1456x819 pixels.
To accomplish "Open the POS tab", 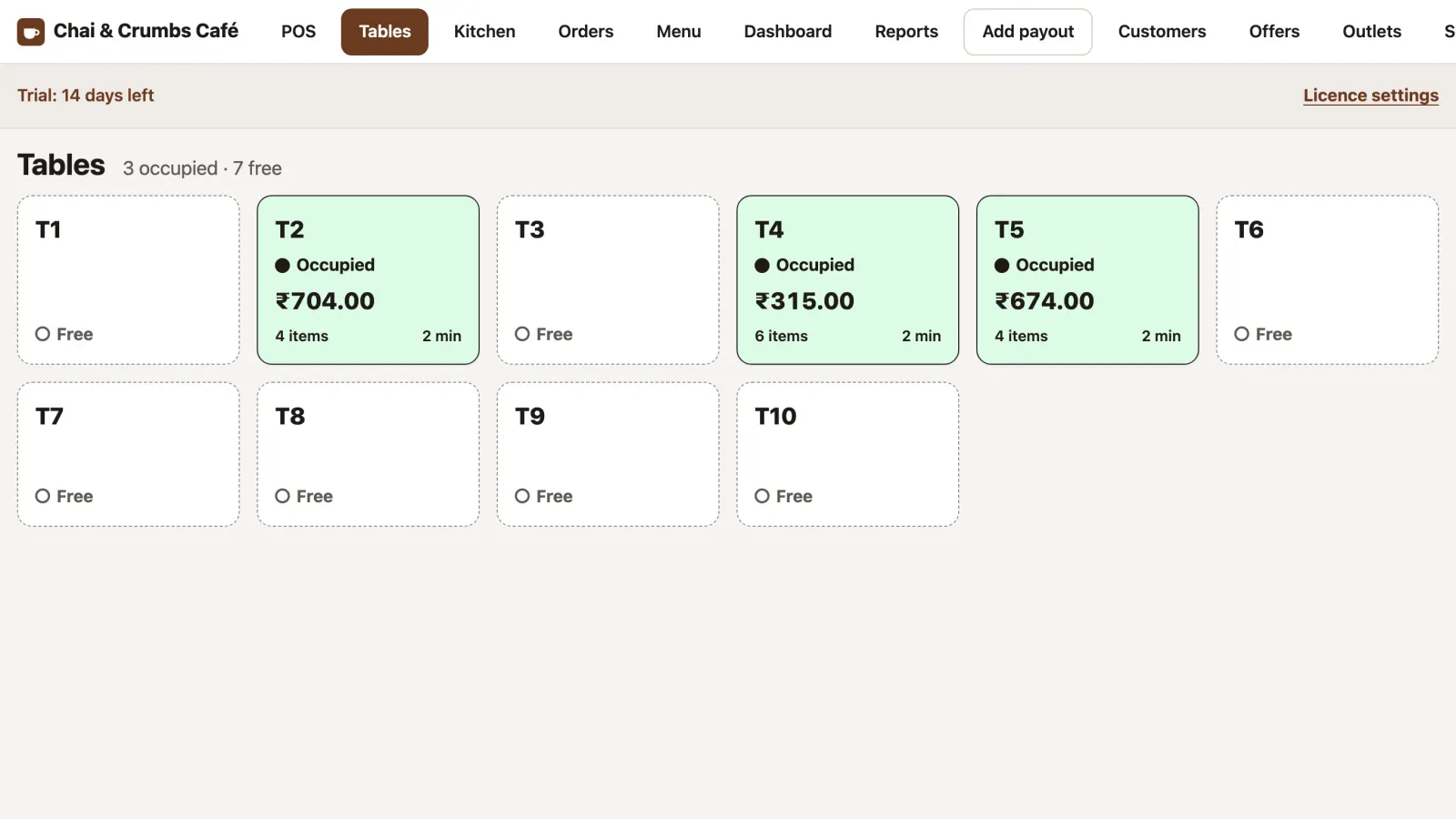I will click(298, 32).
